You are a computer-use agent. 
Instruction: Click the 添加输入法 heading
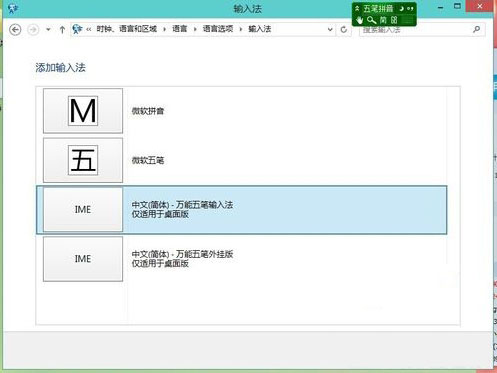click(60, 68)
